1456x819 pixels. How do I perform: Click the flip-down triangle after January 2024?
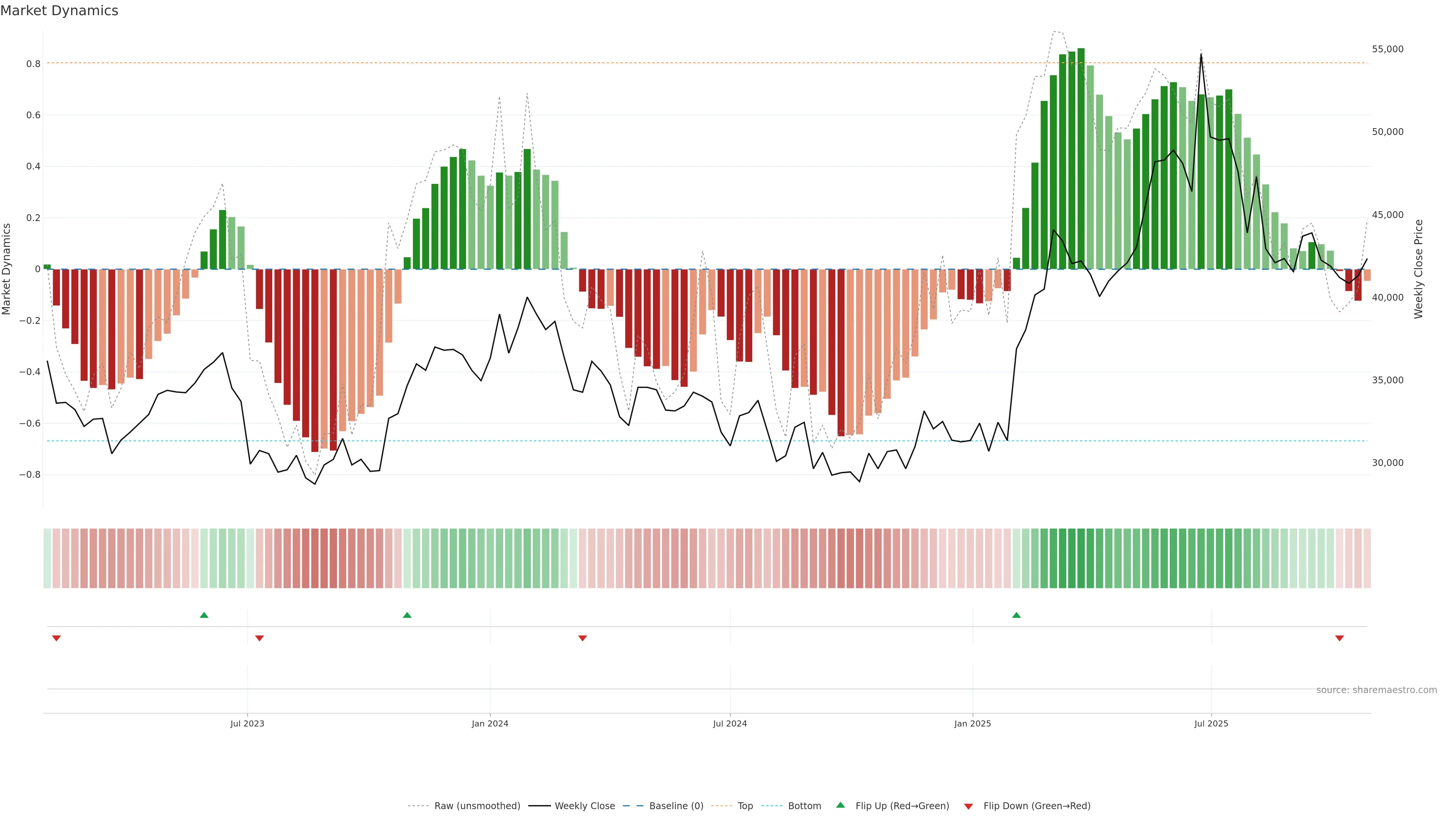(x=583, y=638)
